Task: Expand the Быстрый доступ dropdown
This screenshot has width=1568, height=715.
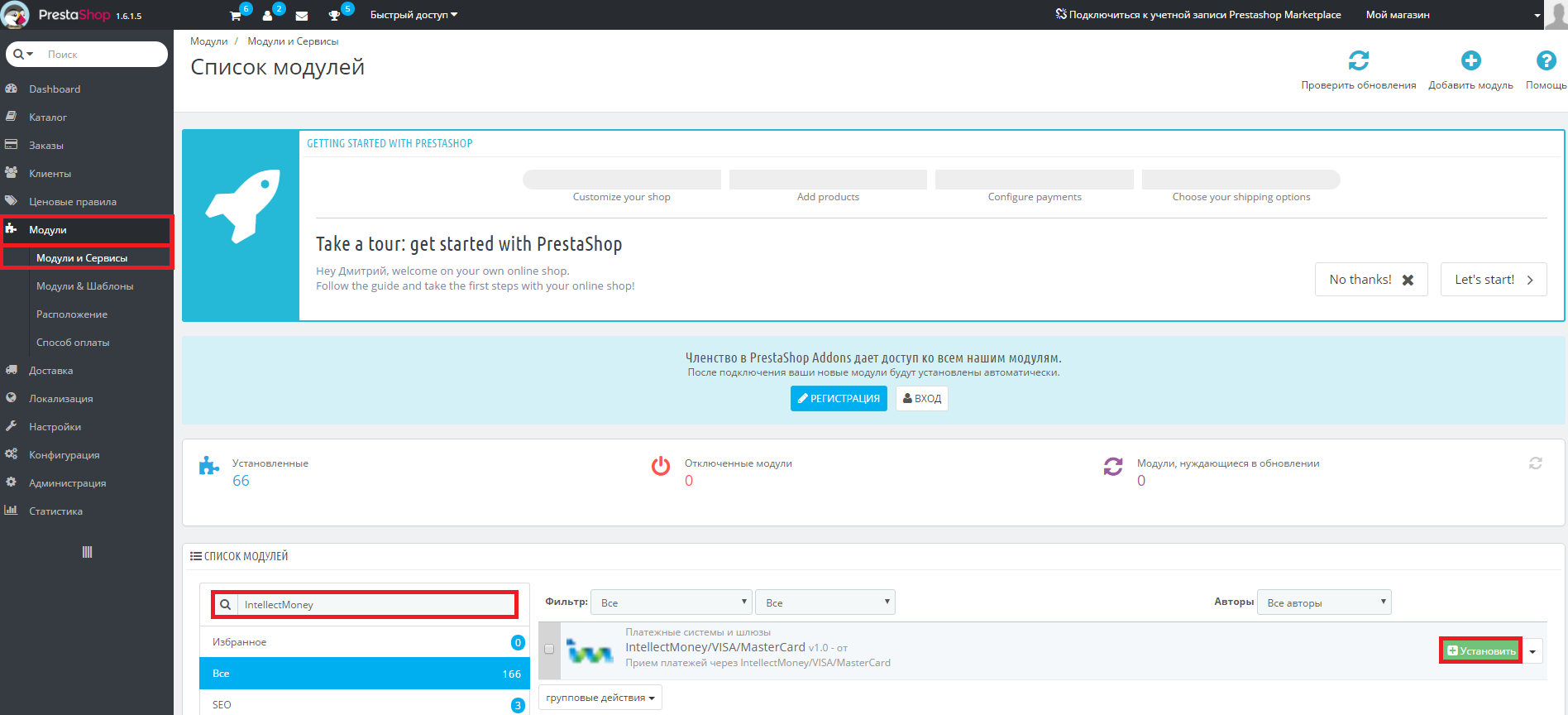Action: click(414, 15)
